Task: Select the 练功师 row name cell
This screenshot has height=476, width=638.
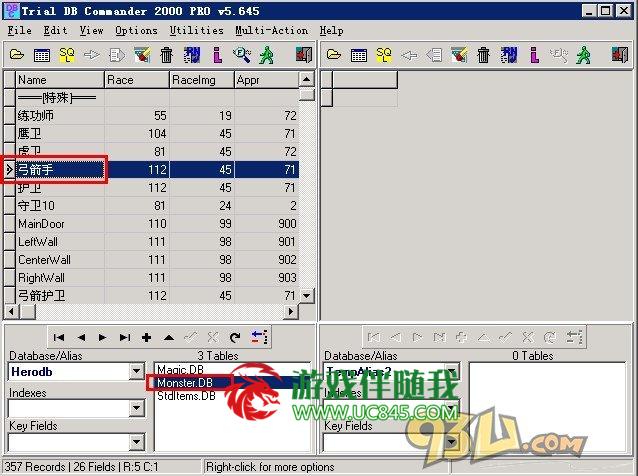Action: (60, 116)
